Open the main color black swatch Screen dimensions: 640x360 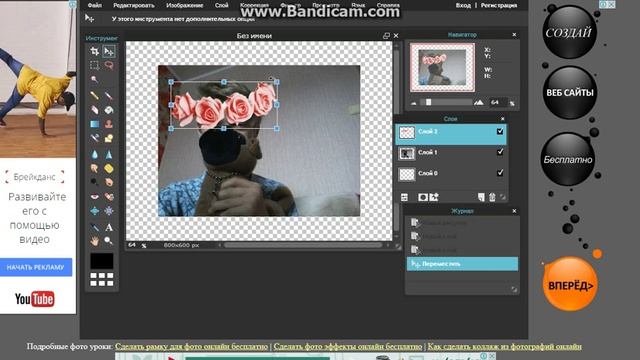(102, 261)
